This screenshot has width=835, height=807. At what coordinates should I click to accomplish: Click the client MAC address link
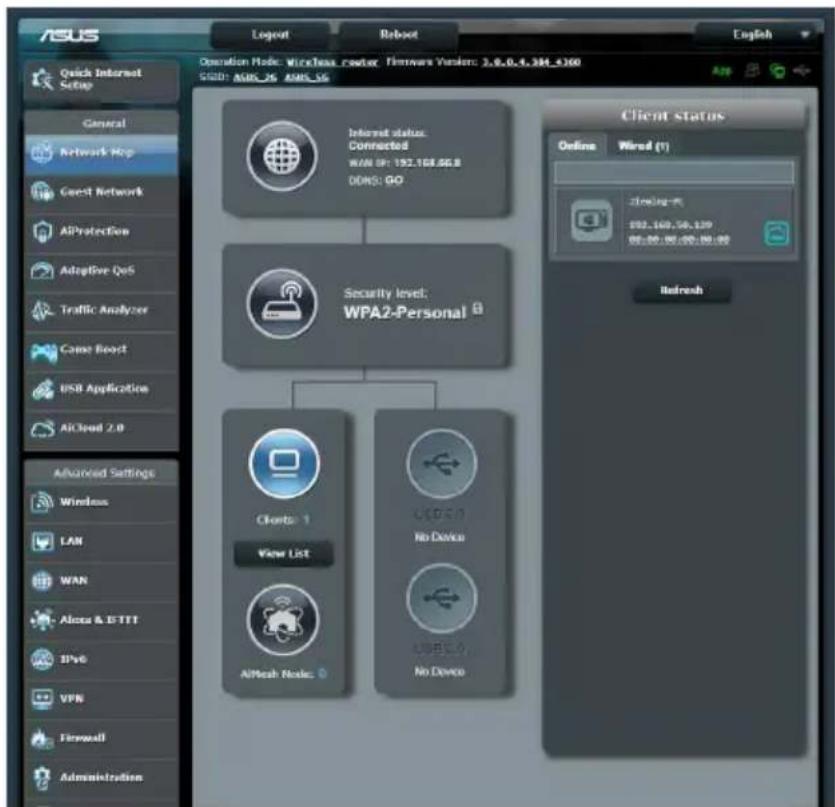[679, 240]
